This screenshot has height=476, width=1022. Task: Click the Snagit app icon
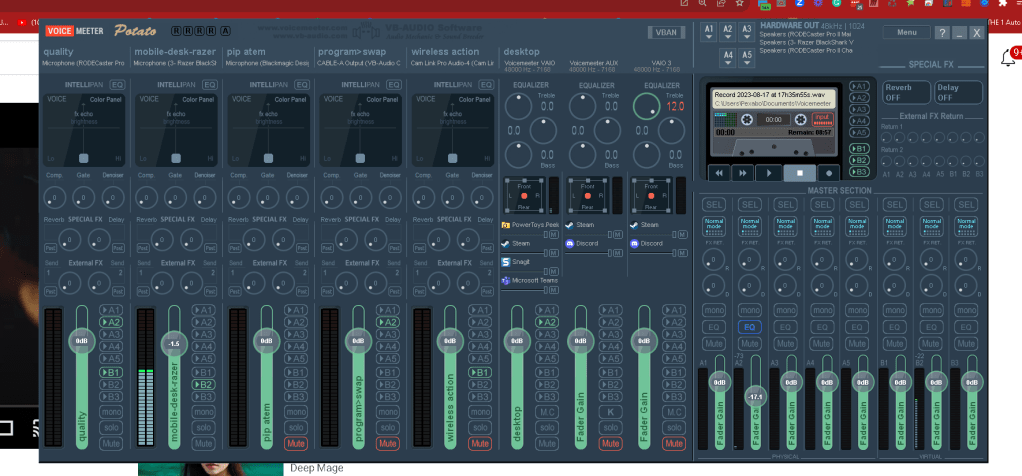(505, 261)
